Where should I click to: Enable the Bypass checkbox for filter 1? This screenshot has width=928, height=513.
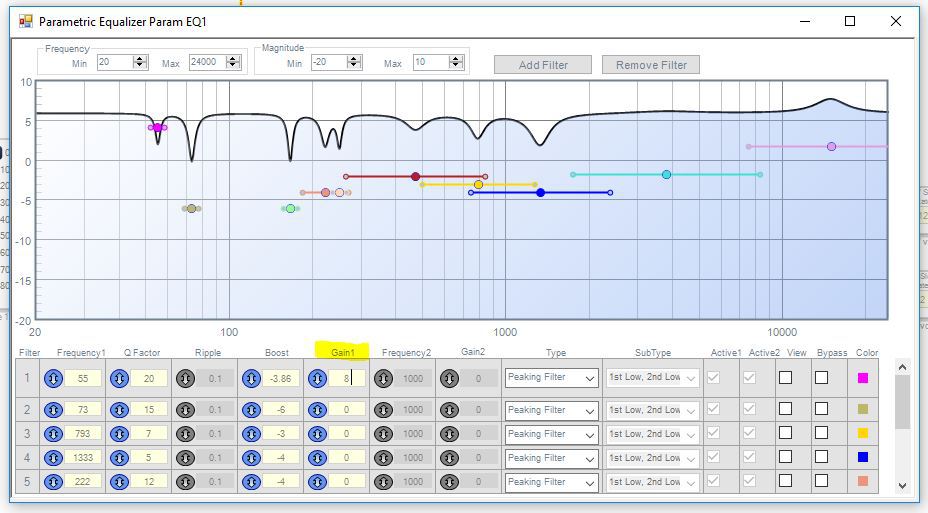821,378
